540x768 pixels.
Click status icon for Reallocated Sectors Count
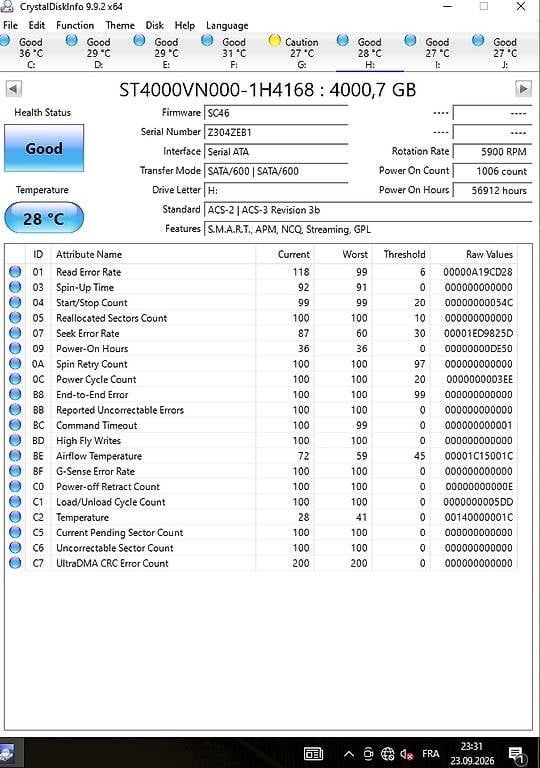click(x=15, y=317)
